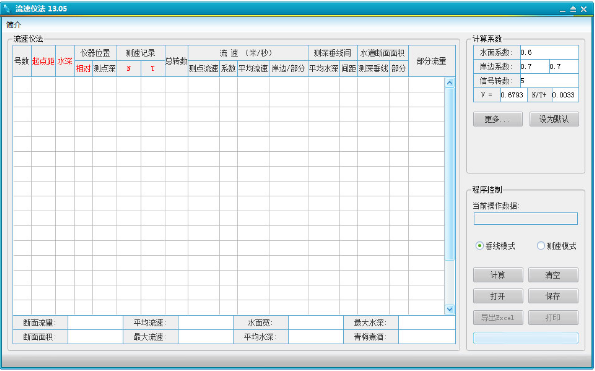Click the 起点距 column header

click(43, 61)
